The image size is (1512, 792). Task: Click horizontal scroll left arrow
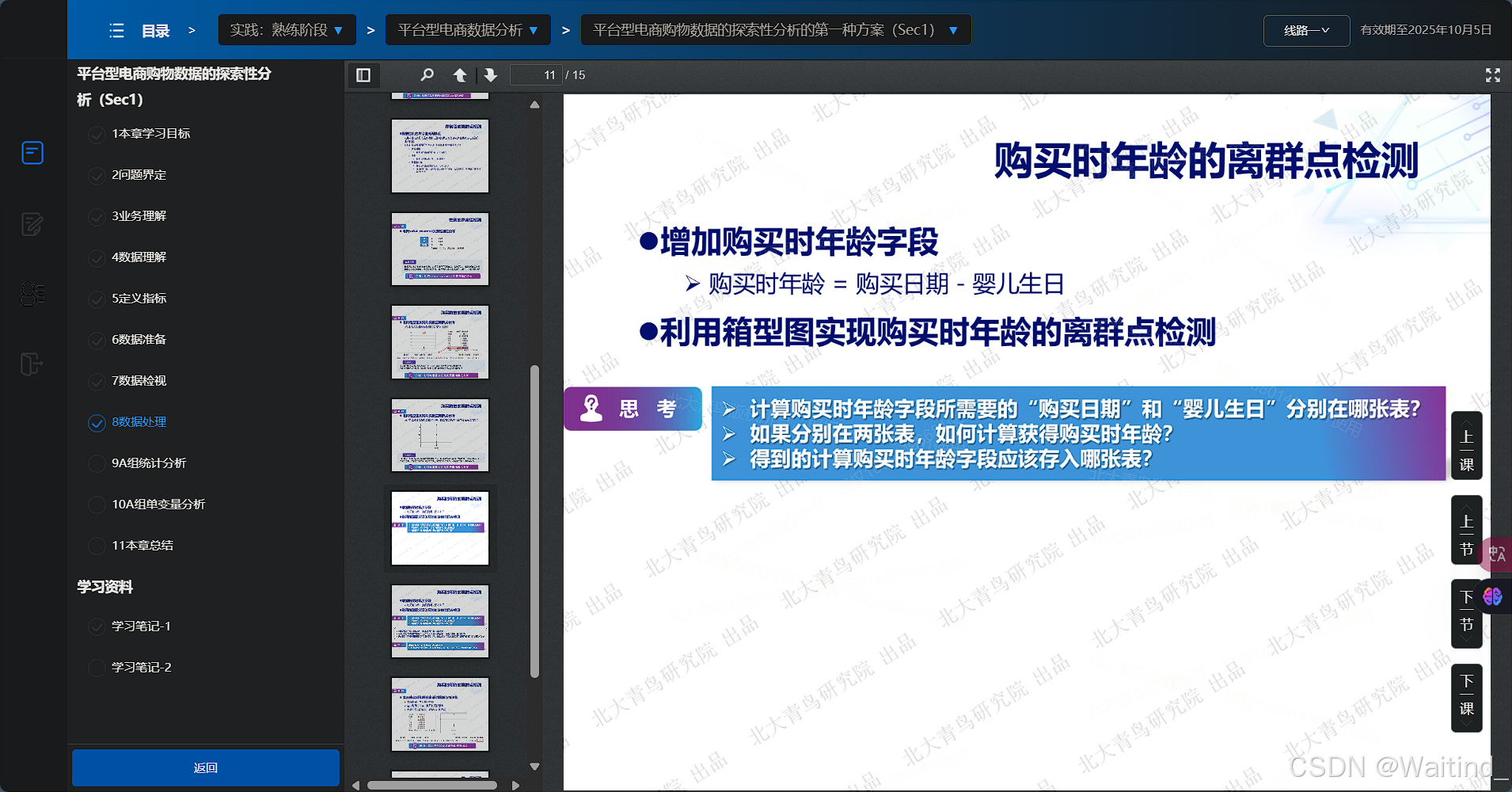(356, 786)
